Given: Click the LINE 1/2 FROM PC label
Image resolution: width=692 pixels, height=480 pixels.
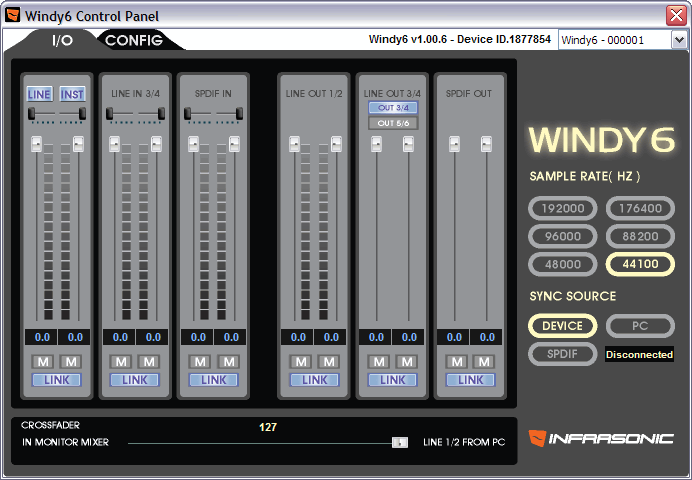Looking at the screenshot, I should point(464,442).
